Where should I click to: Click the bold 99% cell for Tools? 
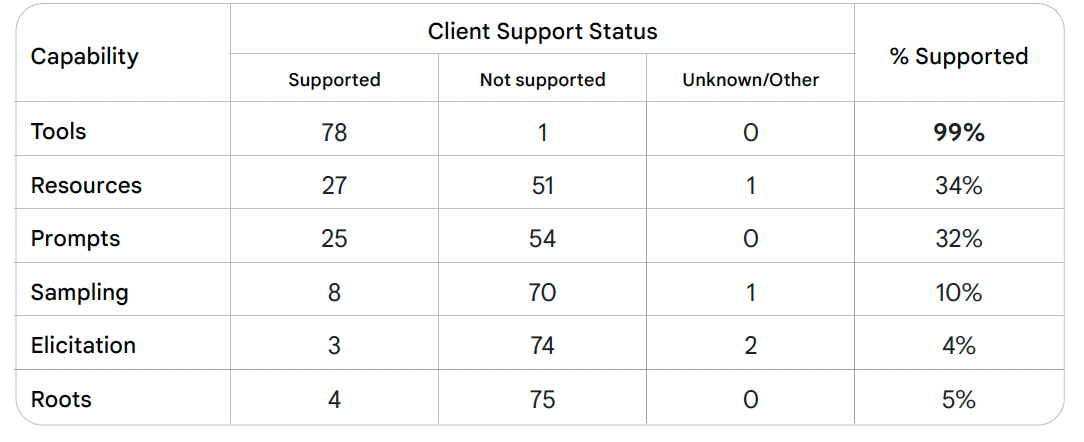[x=958, y=132]
